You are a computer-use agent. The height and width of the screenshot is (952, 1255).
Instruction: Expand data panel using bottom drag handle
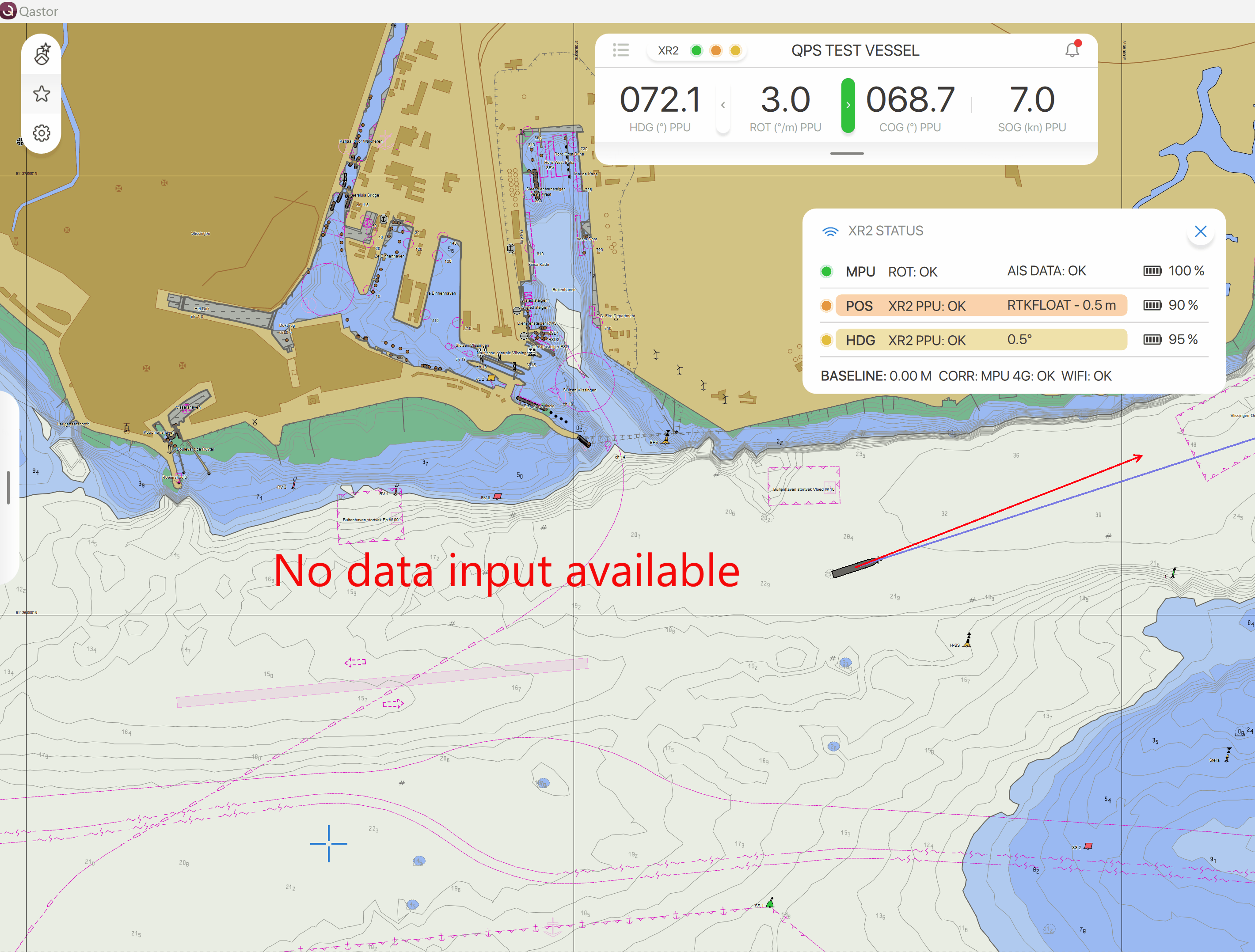pos(847,154)
